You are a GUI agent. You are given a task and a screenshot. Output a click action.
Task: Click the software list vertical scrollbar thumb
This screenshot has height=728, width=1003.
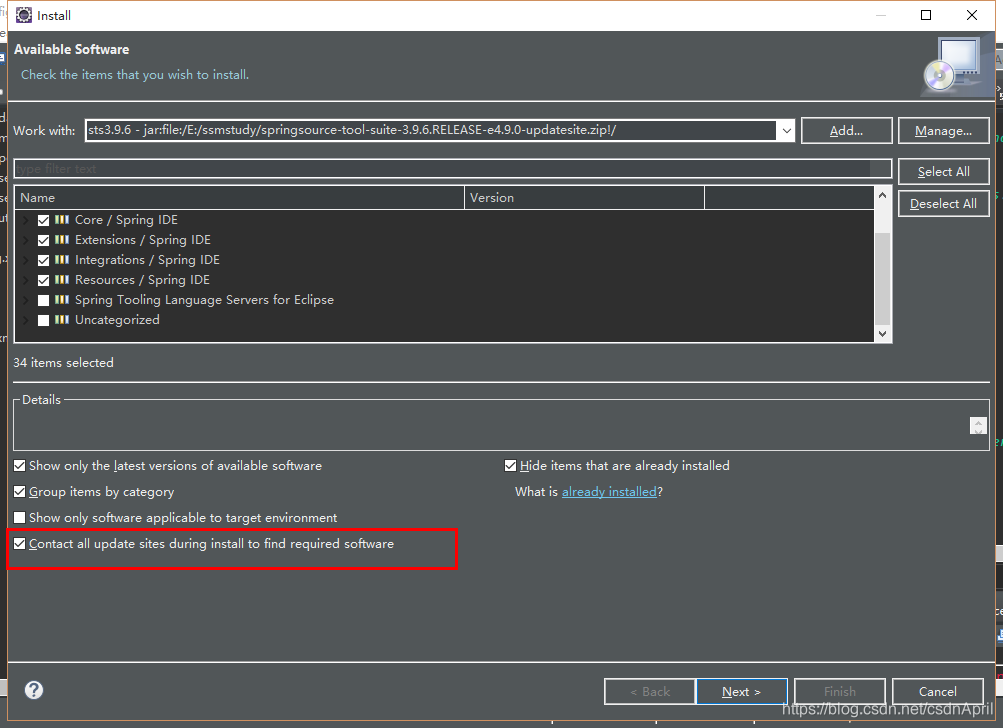point(883,279)
